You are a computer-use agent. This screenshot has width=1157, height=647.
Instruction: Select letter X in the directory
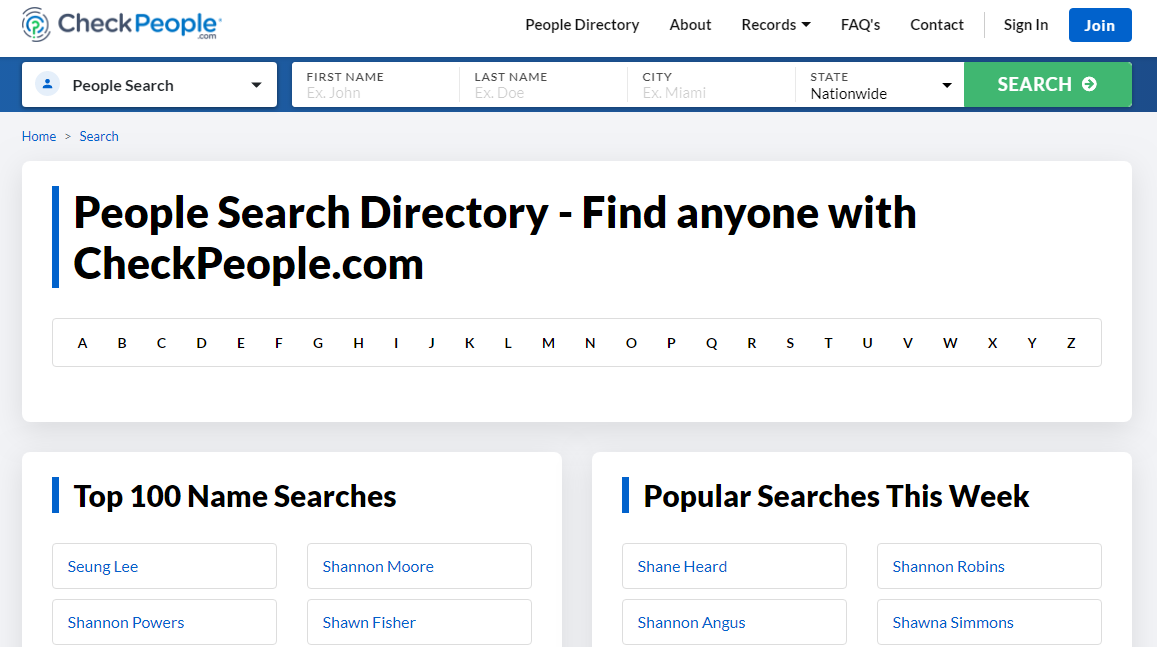coord(992,343)
